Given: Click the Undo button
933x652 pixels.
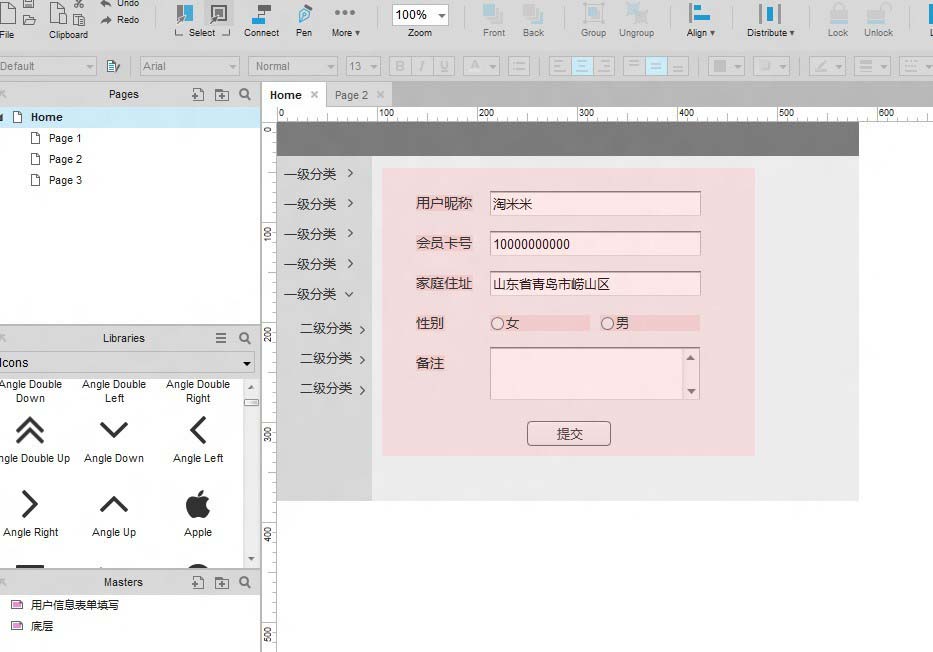Looking at the screenshot, I should [120, 4].
